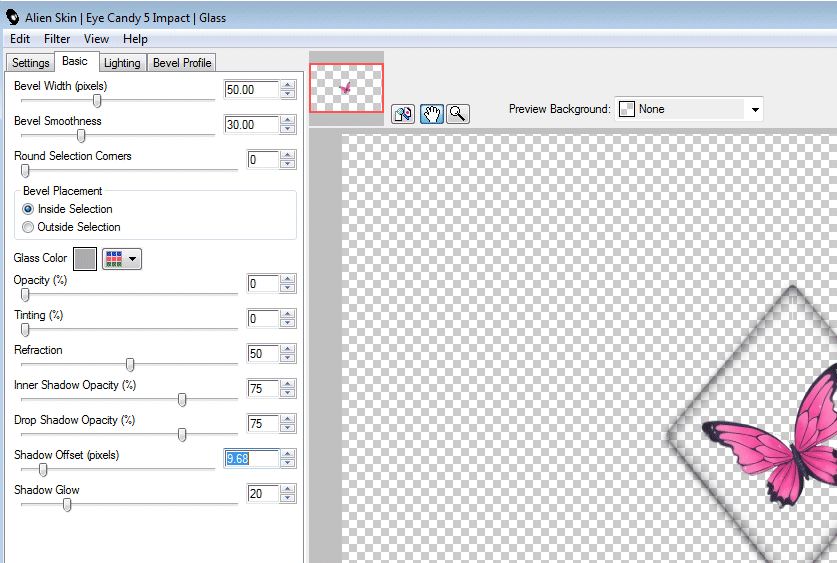Click the show original preview toggle icon
Image resolution: width=837 pixels, height=563 pixels.
click(403, 114)
